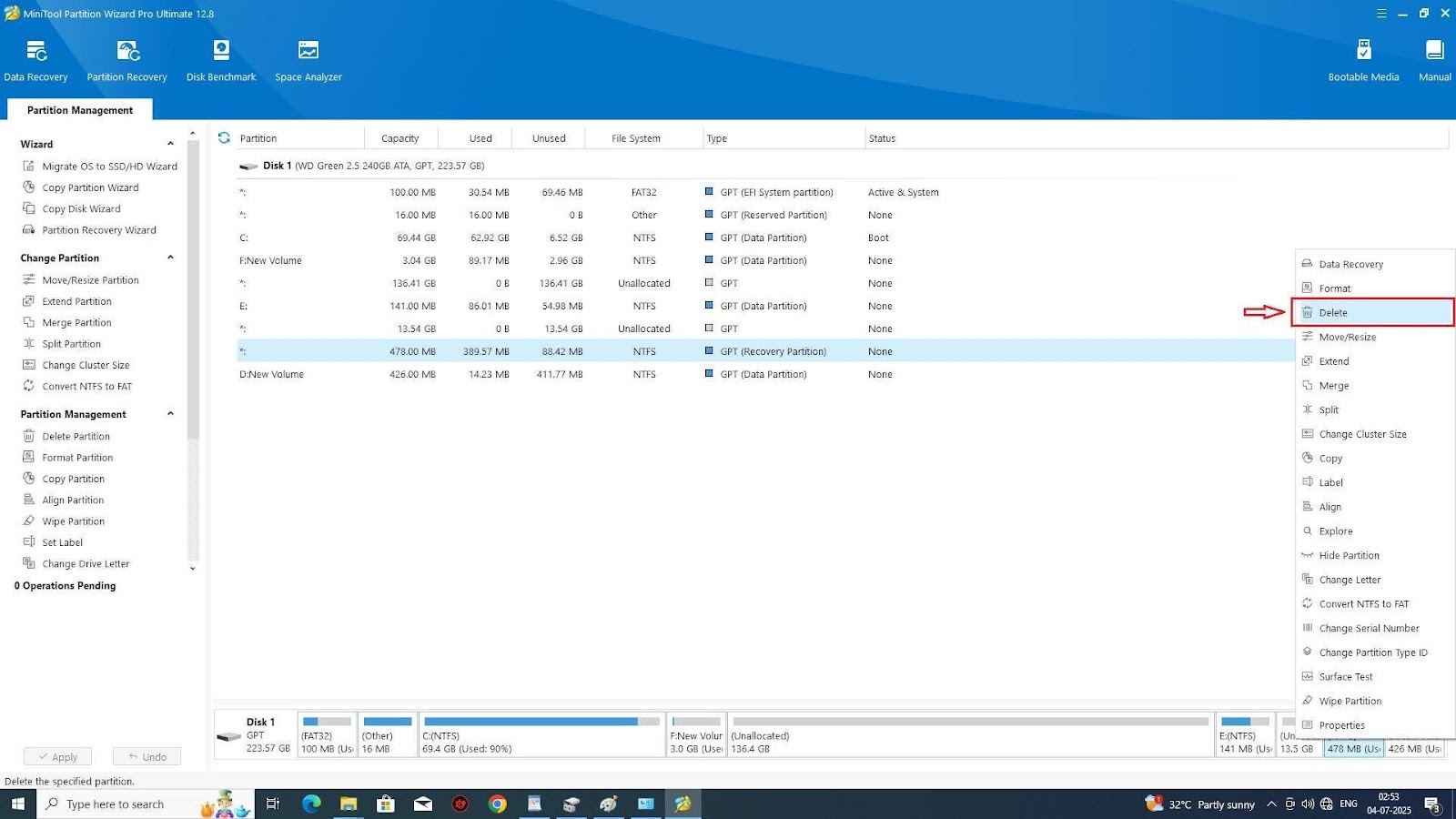Viewport: 1456px width, 819px height.
Task: Open Microsoft Edge from taskbar
Action: tap(311, 804)
